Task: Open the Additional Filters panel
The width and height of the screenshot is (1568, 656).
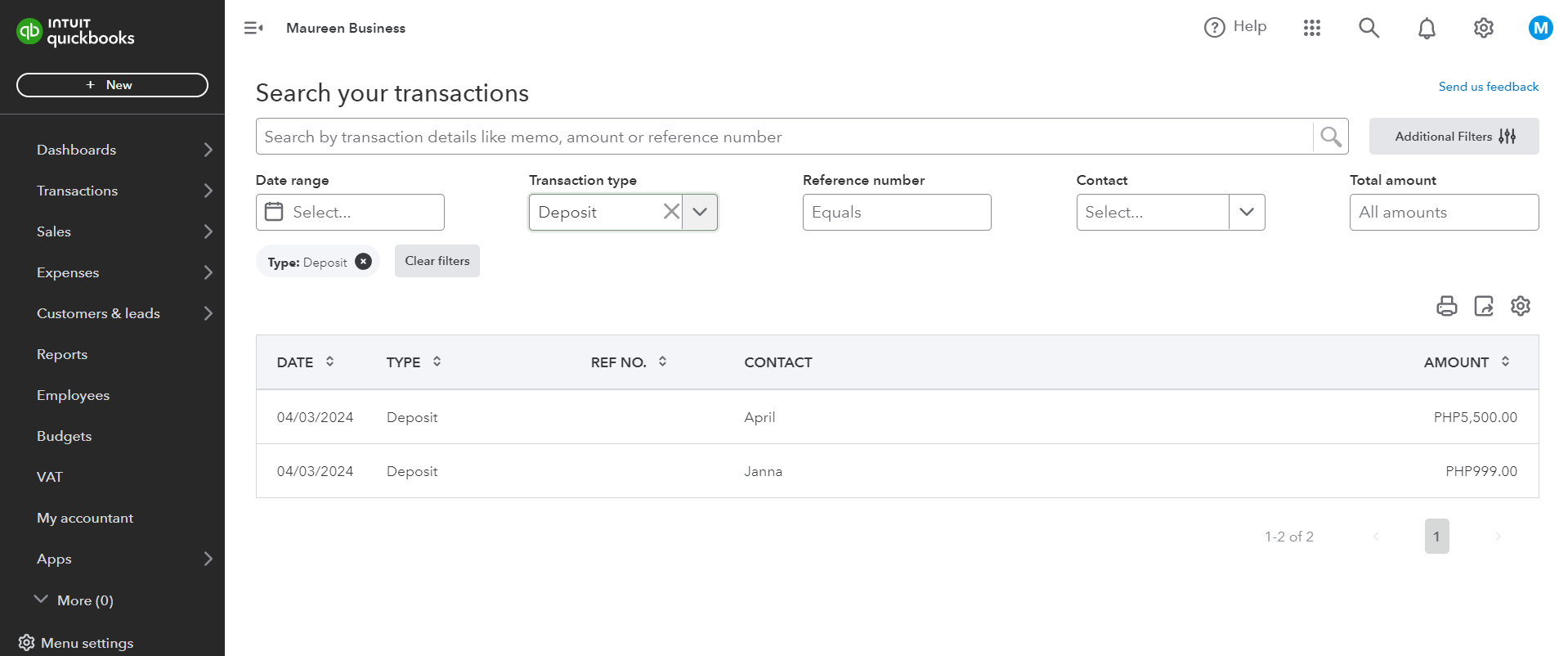Action: (x=1454, y=137)
